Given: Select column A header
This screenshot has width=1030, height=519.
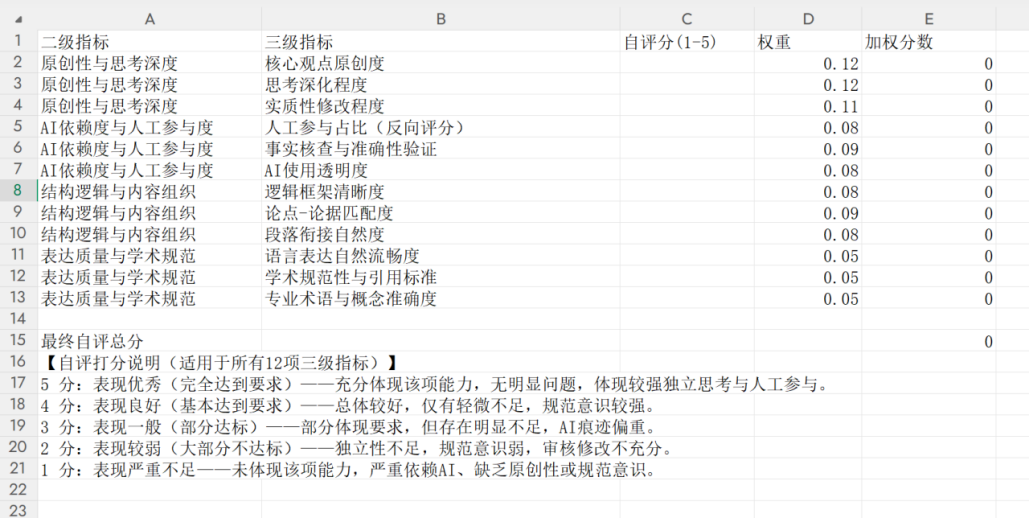Looking at the screenshot, I should click(x=150, y=20).
